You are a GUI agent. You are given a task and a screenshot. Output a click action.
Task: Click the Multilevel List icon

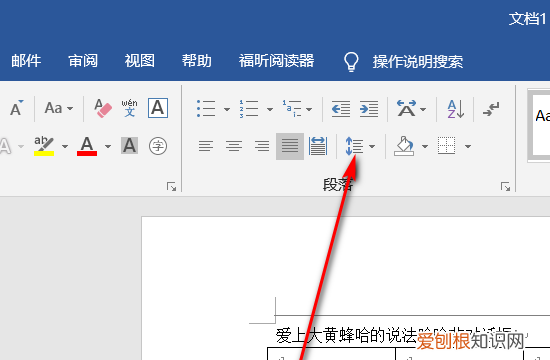tap(292, 108)
